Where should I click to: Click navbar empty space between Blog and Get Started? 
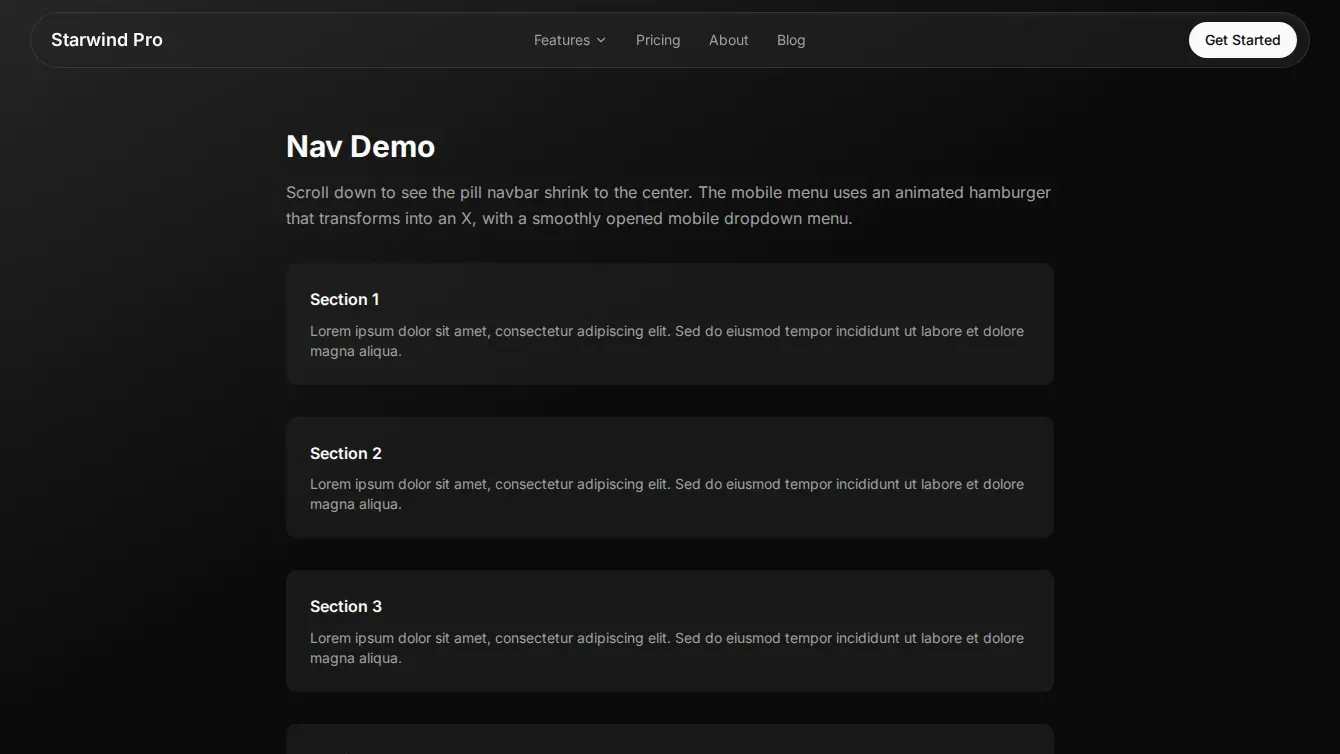1000,40
